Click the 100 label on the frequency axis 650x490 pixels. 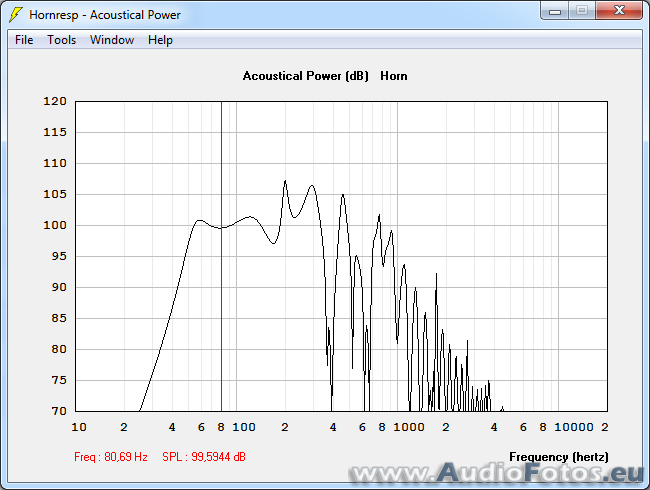click(244, 427)
